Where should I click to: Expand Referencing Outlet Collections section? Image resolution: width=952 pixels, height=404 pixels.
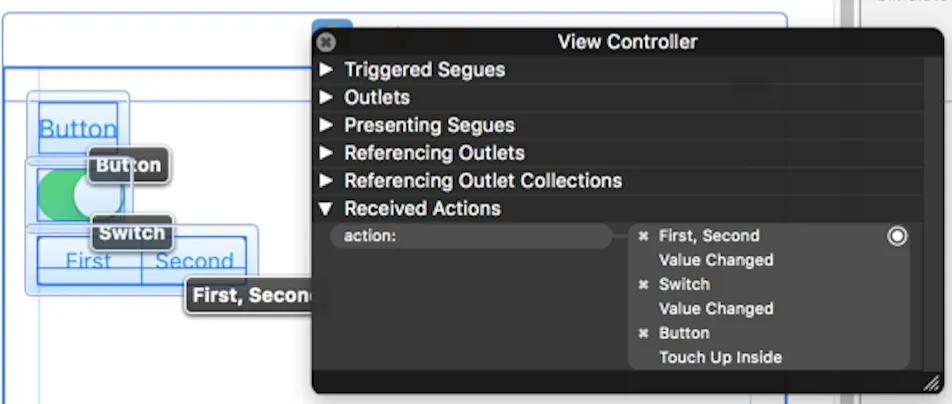326,181
